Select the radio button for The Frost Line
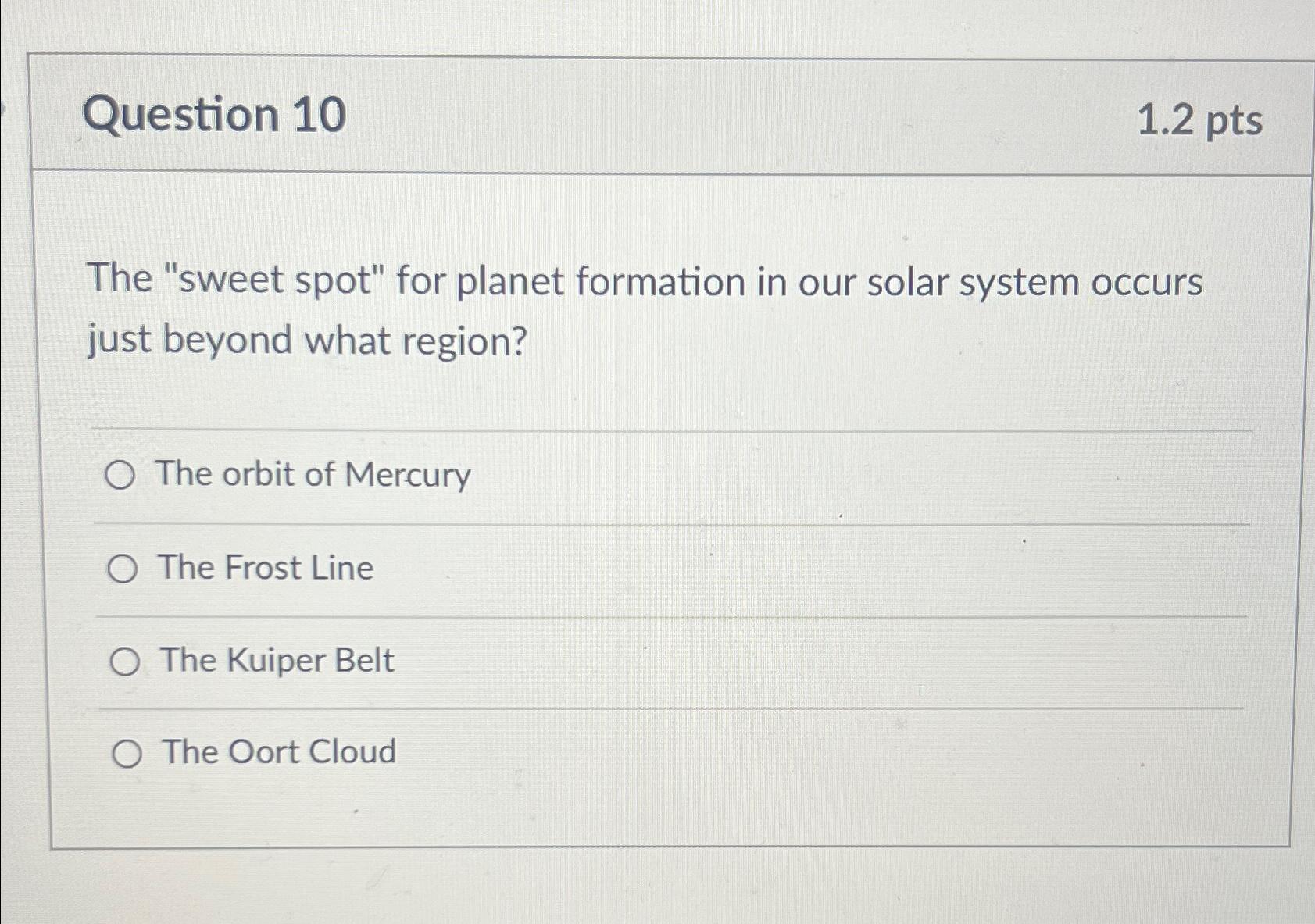The width and height of the screenshot is (1315, 924). click(x=123, y=569)
